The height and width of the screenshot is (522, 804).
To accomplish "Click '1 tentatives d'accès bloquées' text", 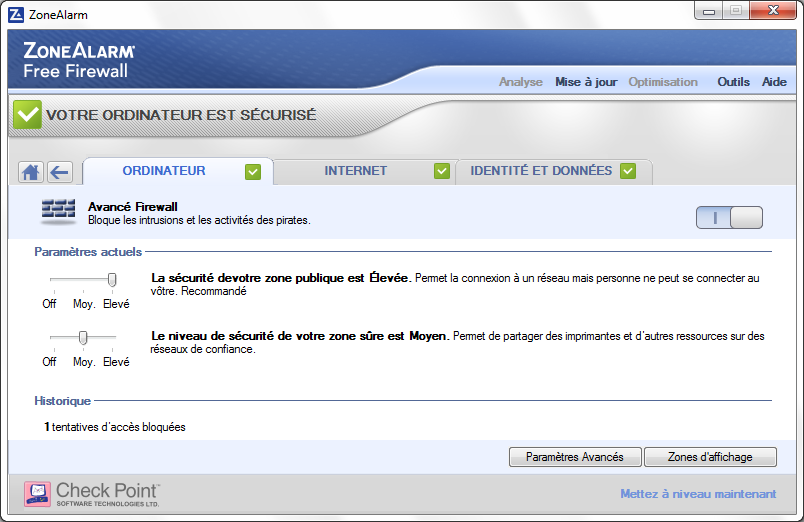I will tap(115, 427).
